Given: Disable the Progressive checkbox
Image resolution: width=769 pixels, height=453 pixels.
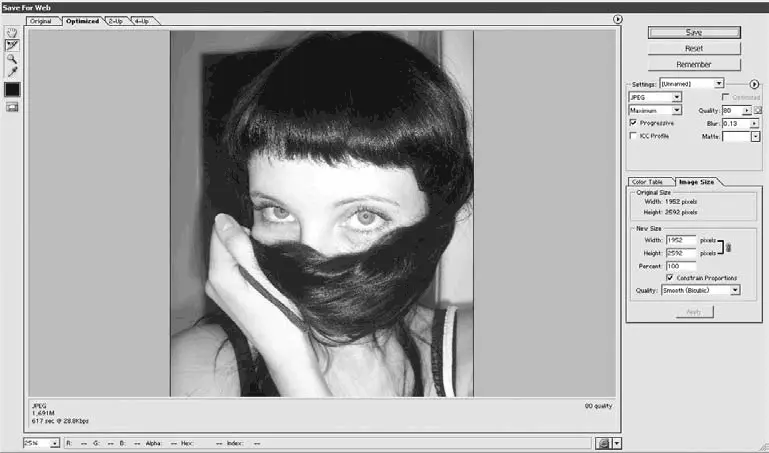Looking at the screenshot, I should (x=632, y=122).
